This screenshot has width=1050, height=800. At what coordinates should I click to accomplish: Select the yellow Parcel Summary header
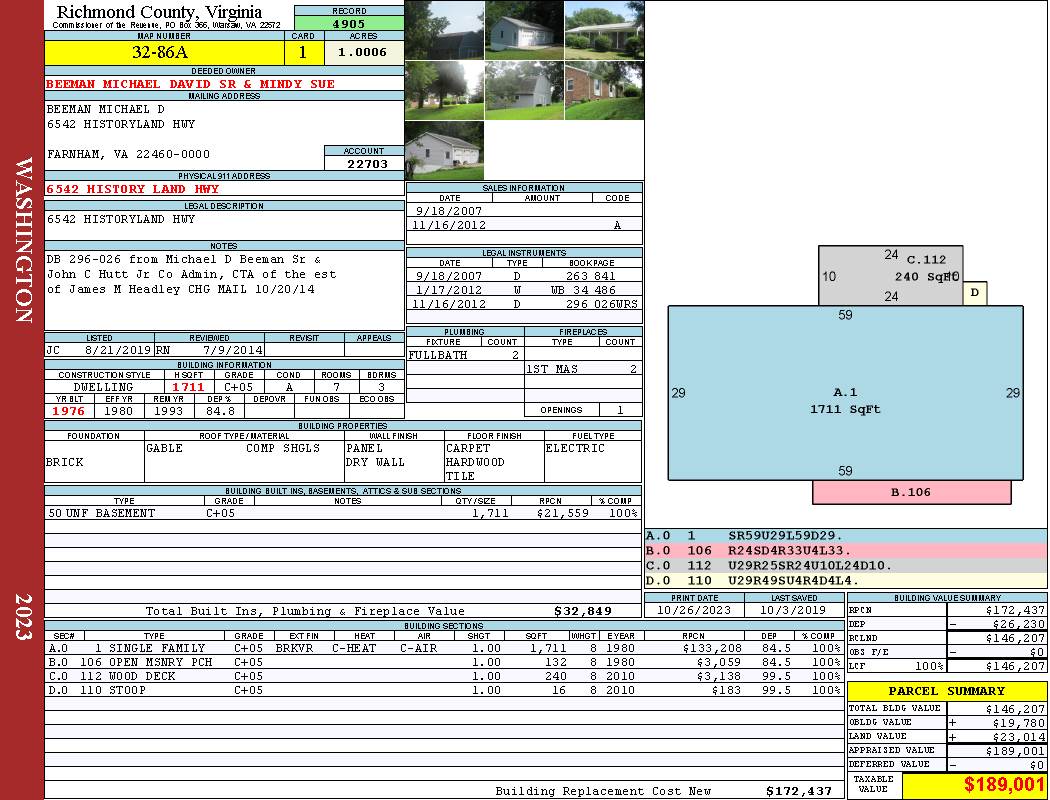pos(946,691)
